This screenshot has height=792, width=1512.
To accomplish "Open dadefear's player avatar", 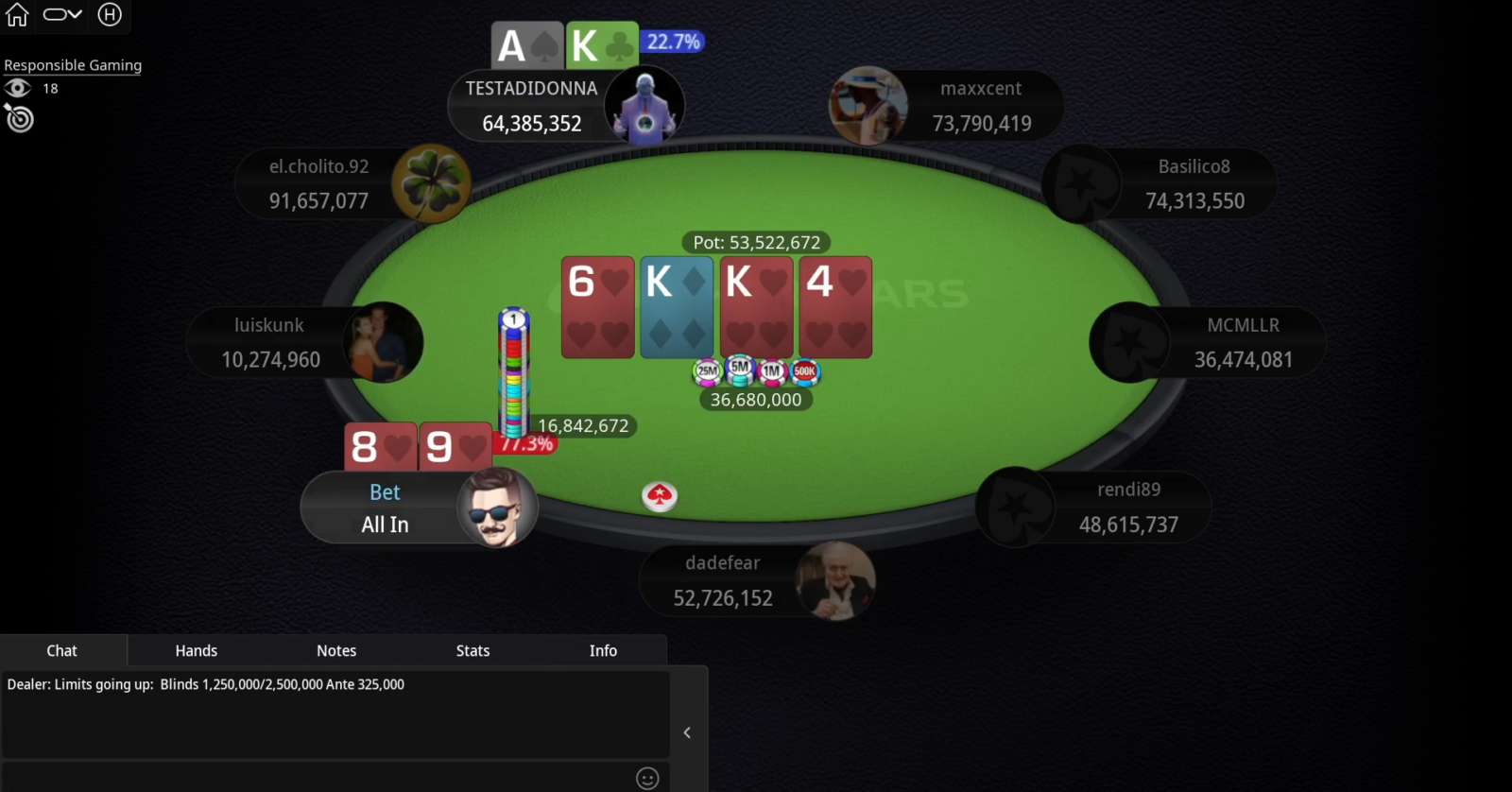I will 835,580.
